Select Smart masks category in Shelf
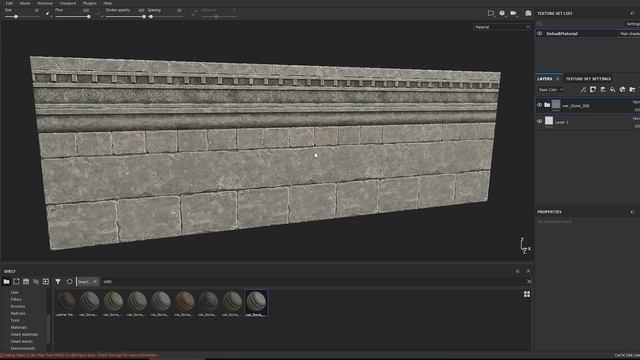This screenshot has width=640, height=360. (x=22, y=341)
